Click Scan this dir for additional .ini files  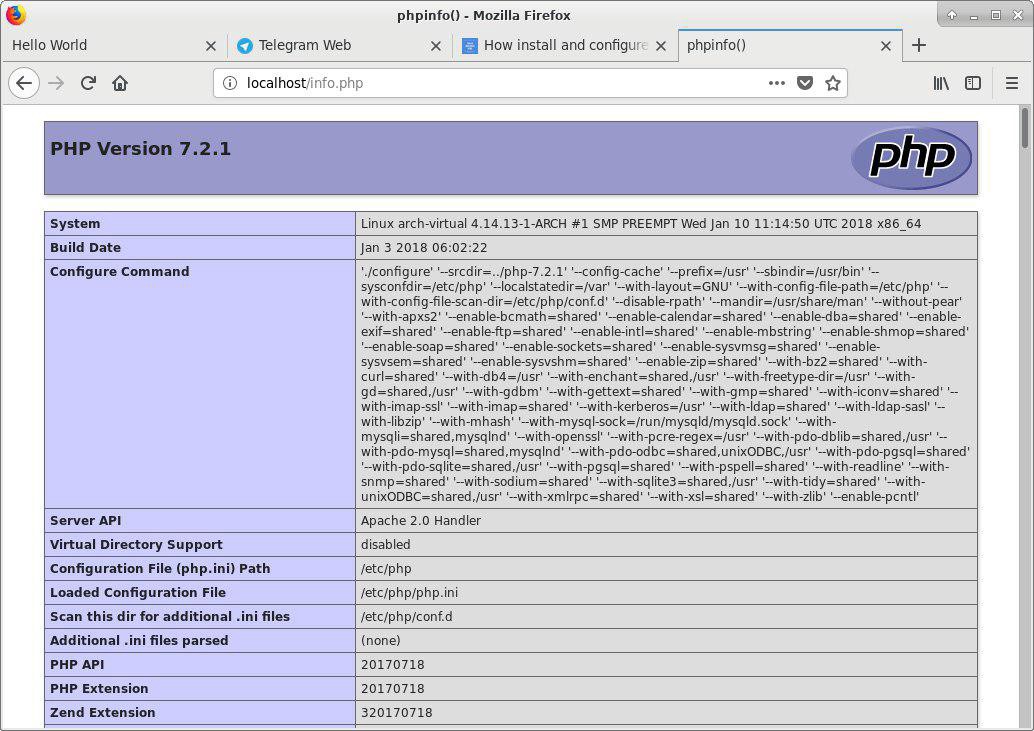coord(170,616)
